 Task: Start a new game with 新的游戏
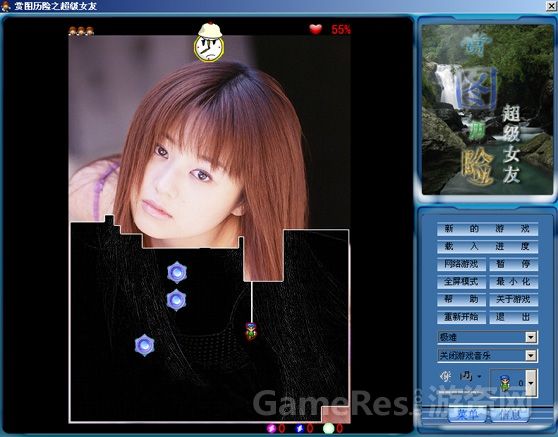pos(487,229)
